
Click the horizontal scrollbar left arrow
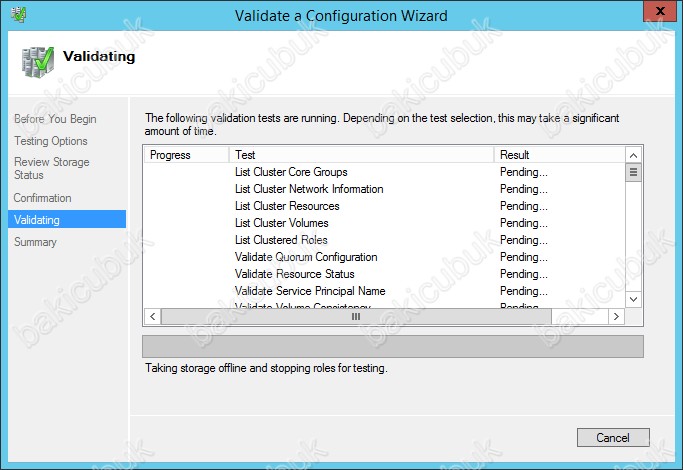click(152, 317)
